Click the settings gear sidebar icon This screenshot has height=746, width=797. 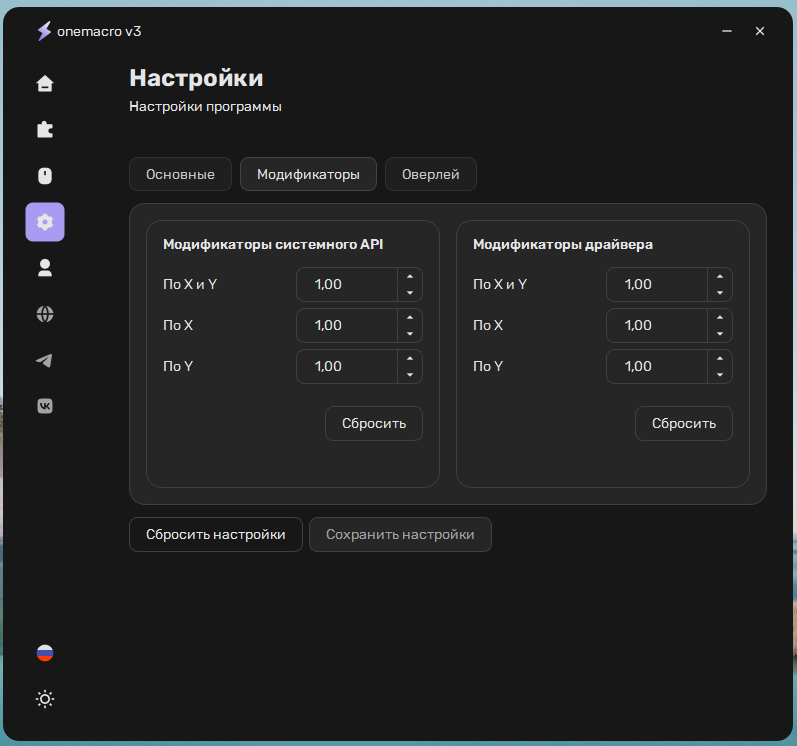[45, 222]
